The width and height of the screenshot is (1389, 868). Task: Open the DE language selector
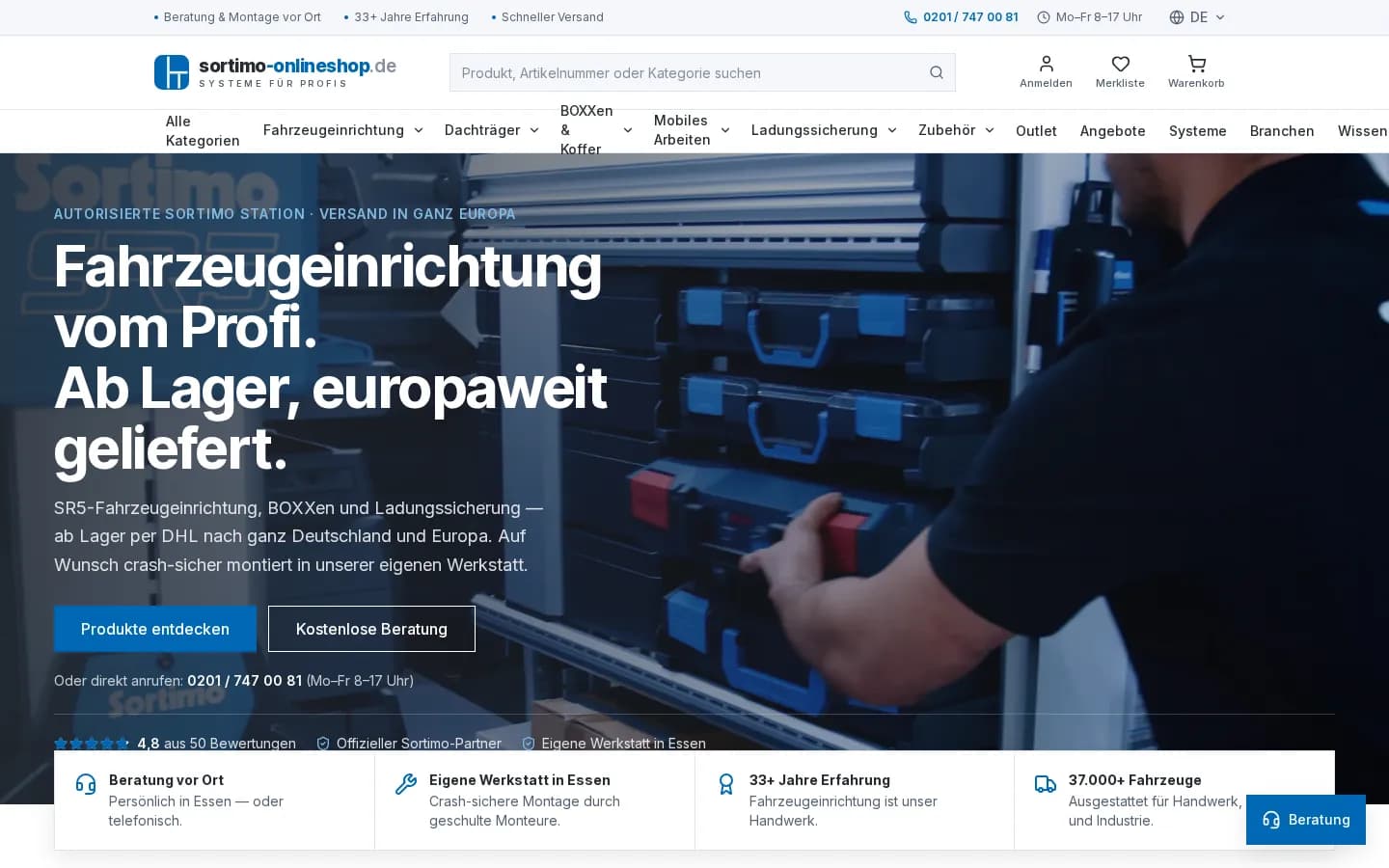pyautogui.click(x=1197, y=17)
